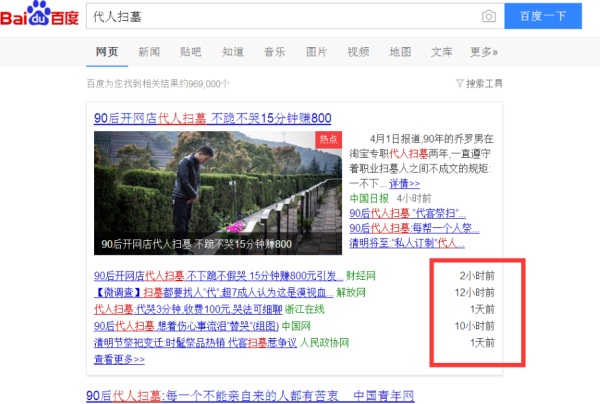Expand the 更多» menu

tap(484, 52)
